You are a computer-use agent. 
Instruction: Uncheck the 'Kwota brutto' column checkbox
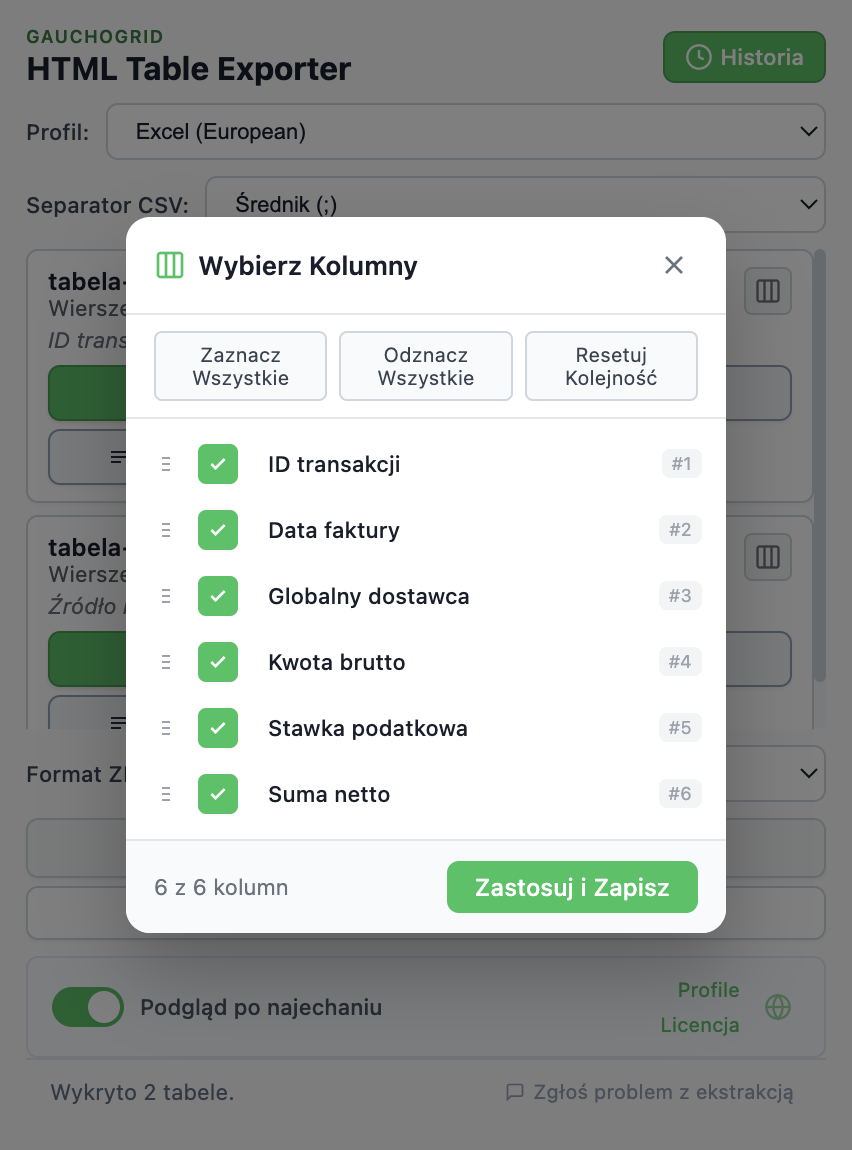217,662
